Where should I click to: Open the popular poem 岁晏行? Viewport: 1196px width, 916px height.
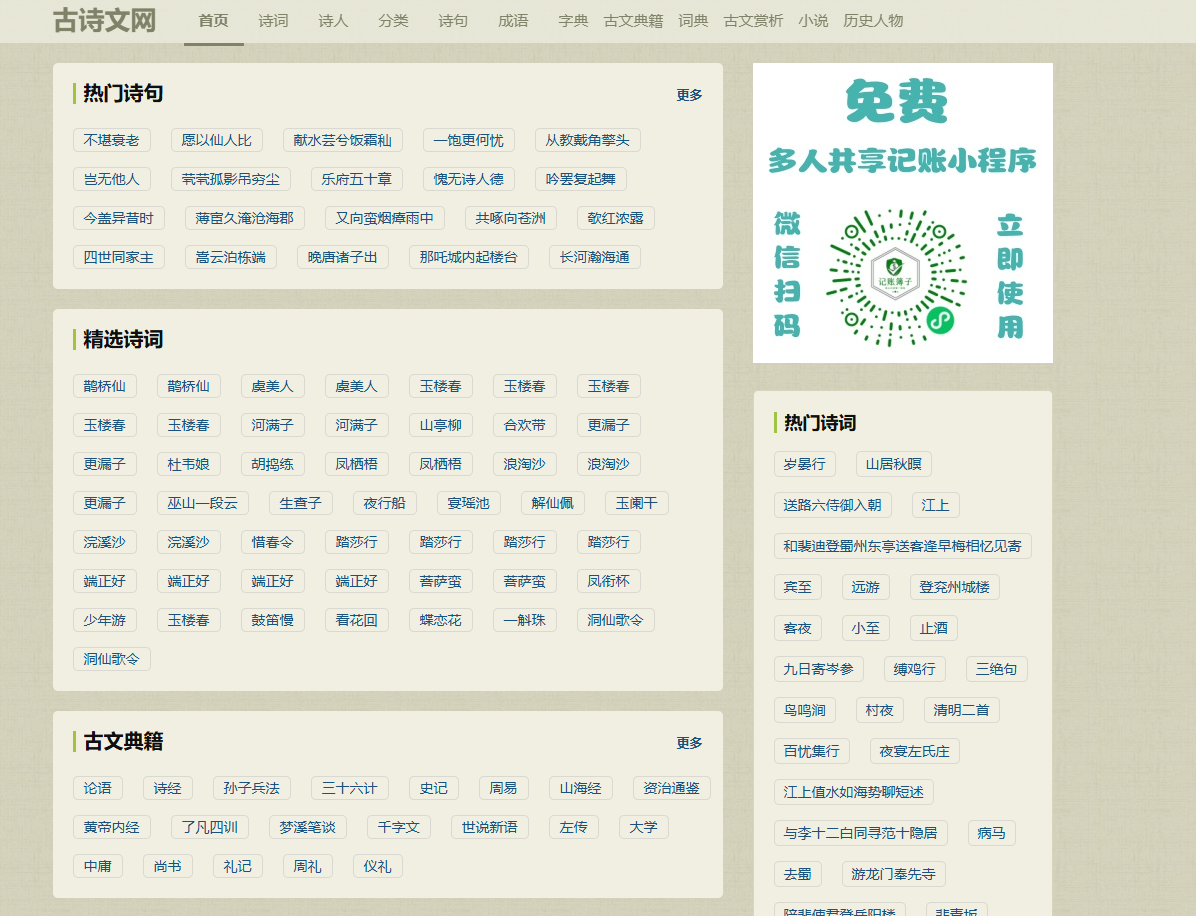pyautogui.click(x=804, y=464)
